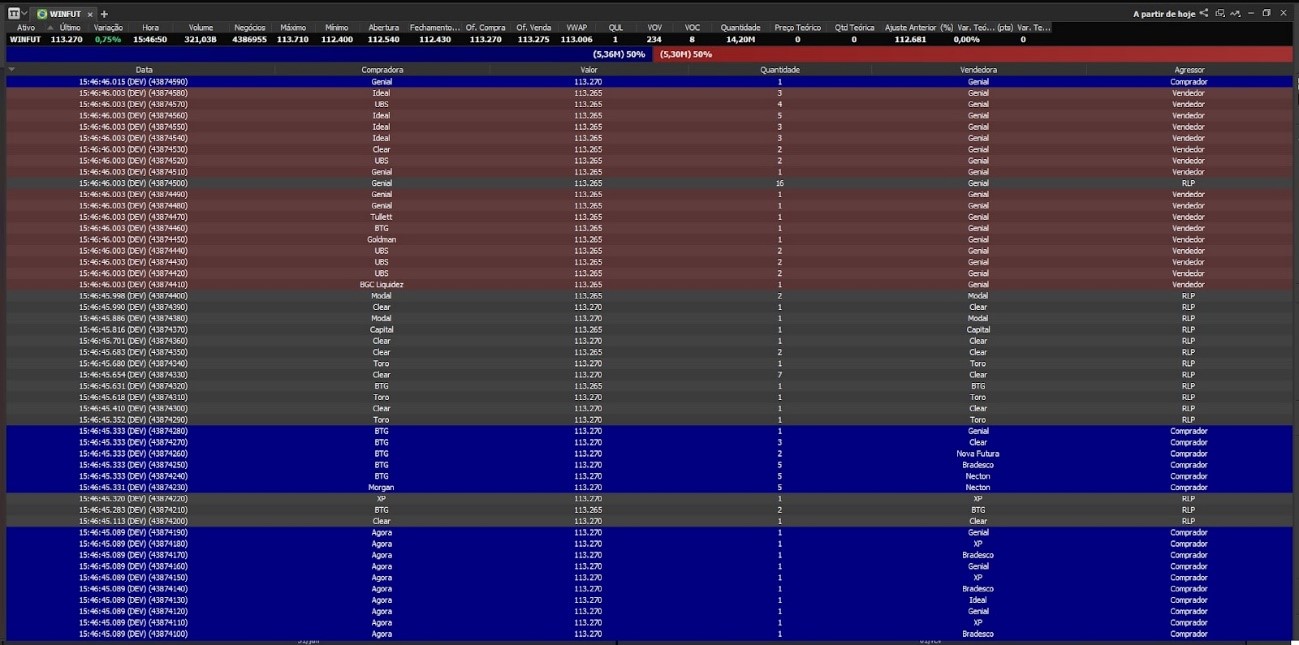Open the chart line icon at top right
This screenshot has height=645, width=1299.
(x=1235, y=14)
